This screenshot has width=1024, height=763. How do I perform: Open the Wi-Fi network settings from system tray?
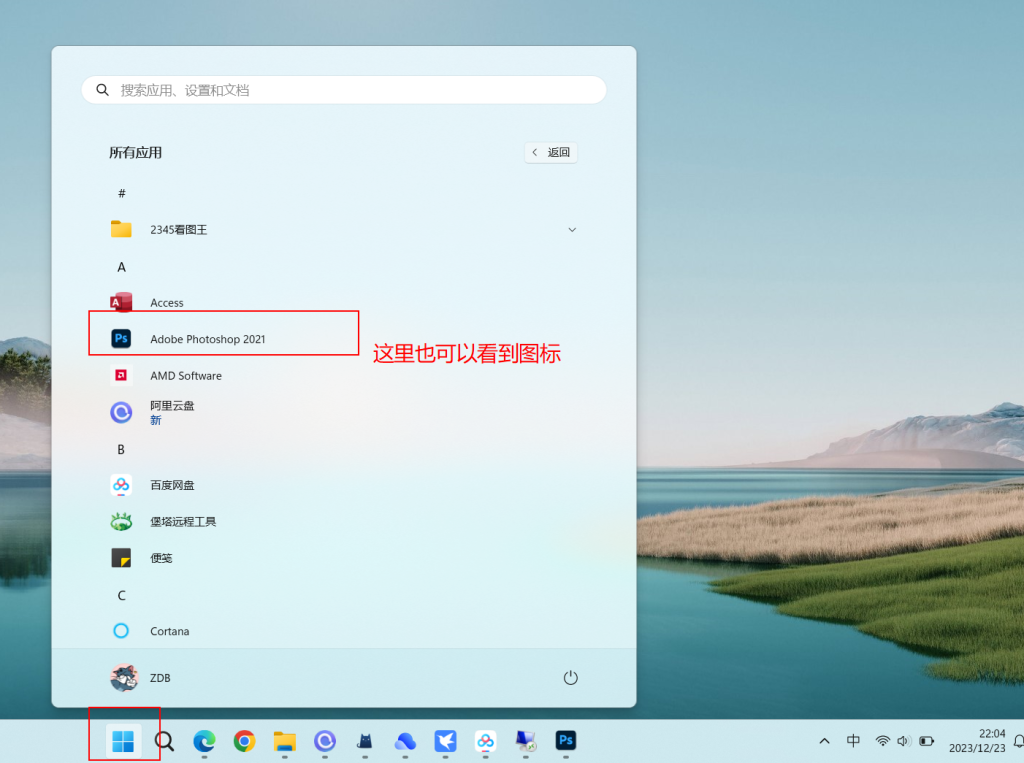point(880,741)
